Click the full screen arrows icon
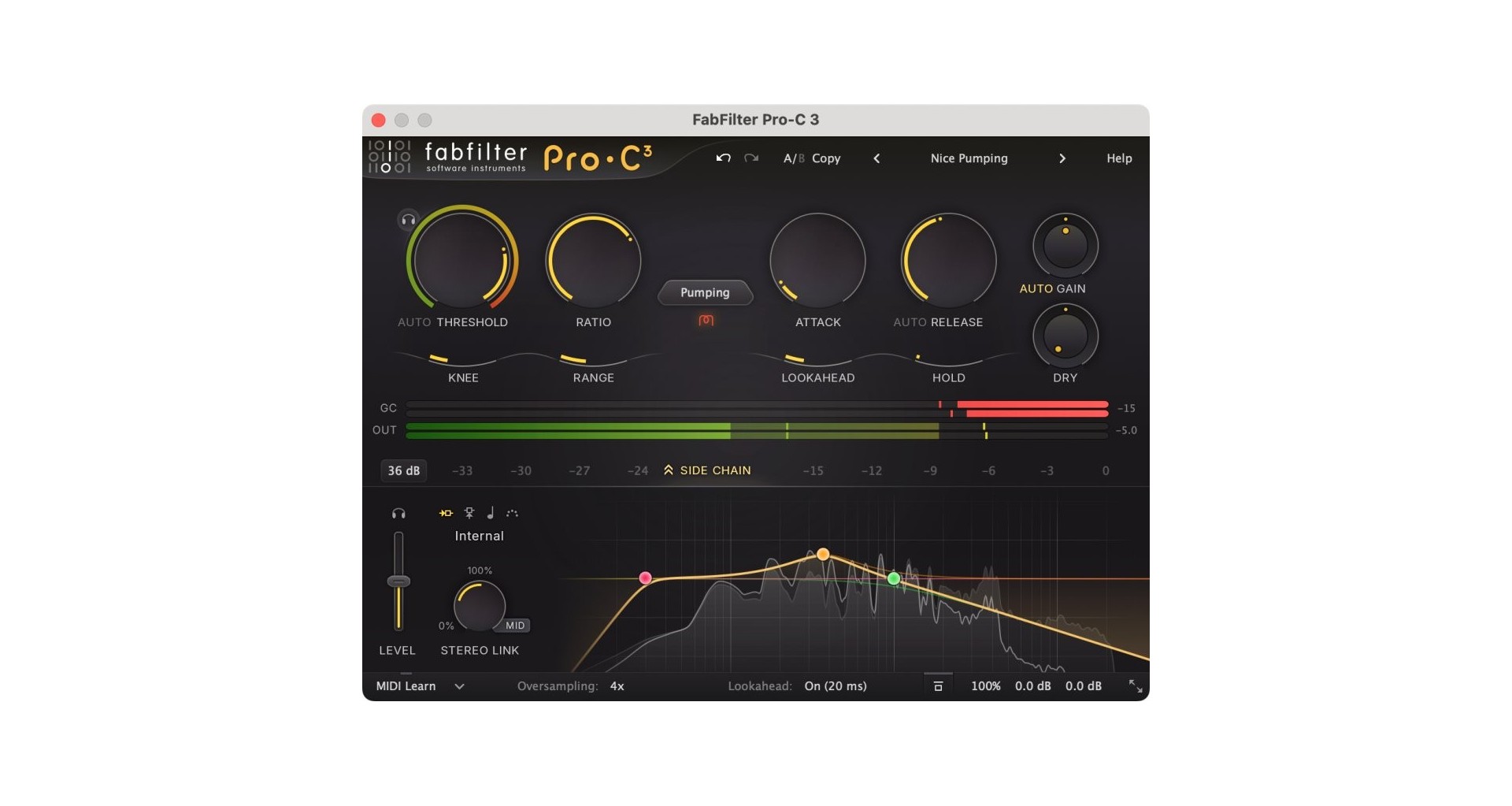Image resolution: width=1512 pixels, height=806 pixels. pos(1136,686)
